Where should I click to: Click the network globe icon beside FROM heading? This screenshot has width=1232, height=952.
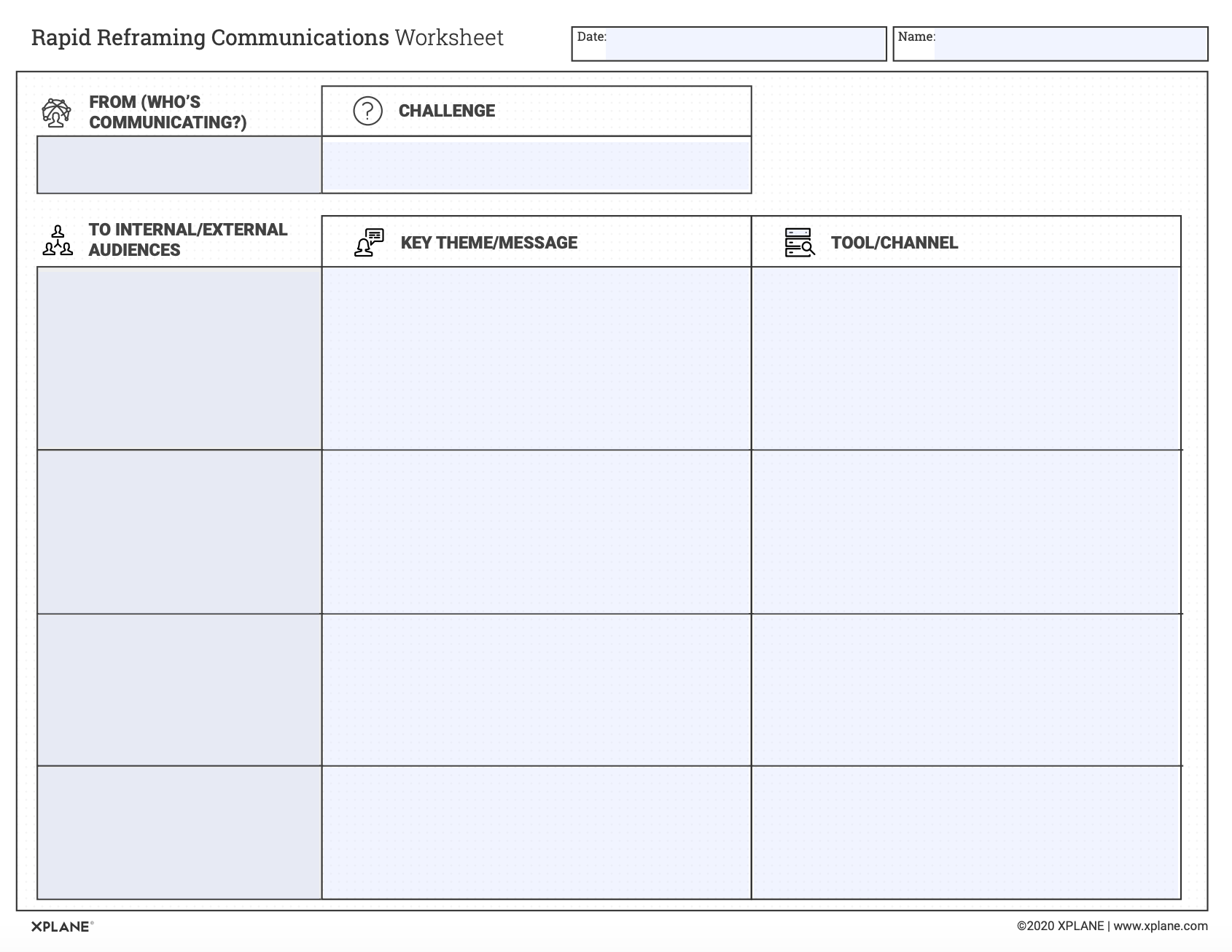[57, 113]
